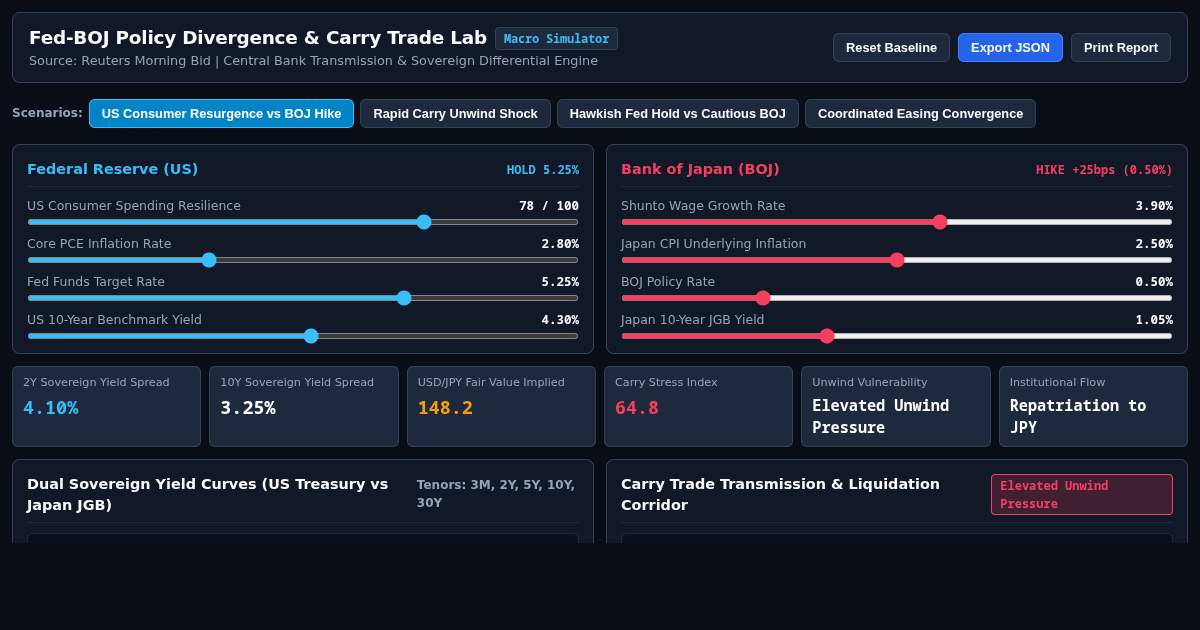Adjust Japan 10-Year JGB Yield slider
Screen dimensions: 1200x630
[897, 336]
